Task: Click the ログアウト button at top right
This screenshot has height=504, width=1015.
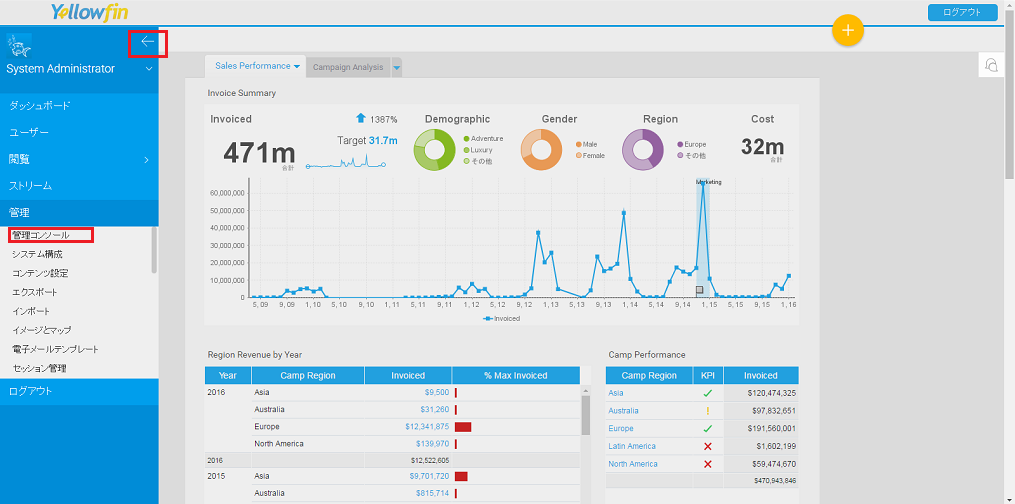Action: pyautogui.click(x=962, y=12)
